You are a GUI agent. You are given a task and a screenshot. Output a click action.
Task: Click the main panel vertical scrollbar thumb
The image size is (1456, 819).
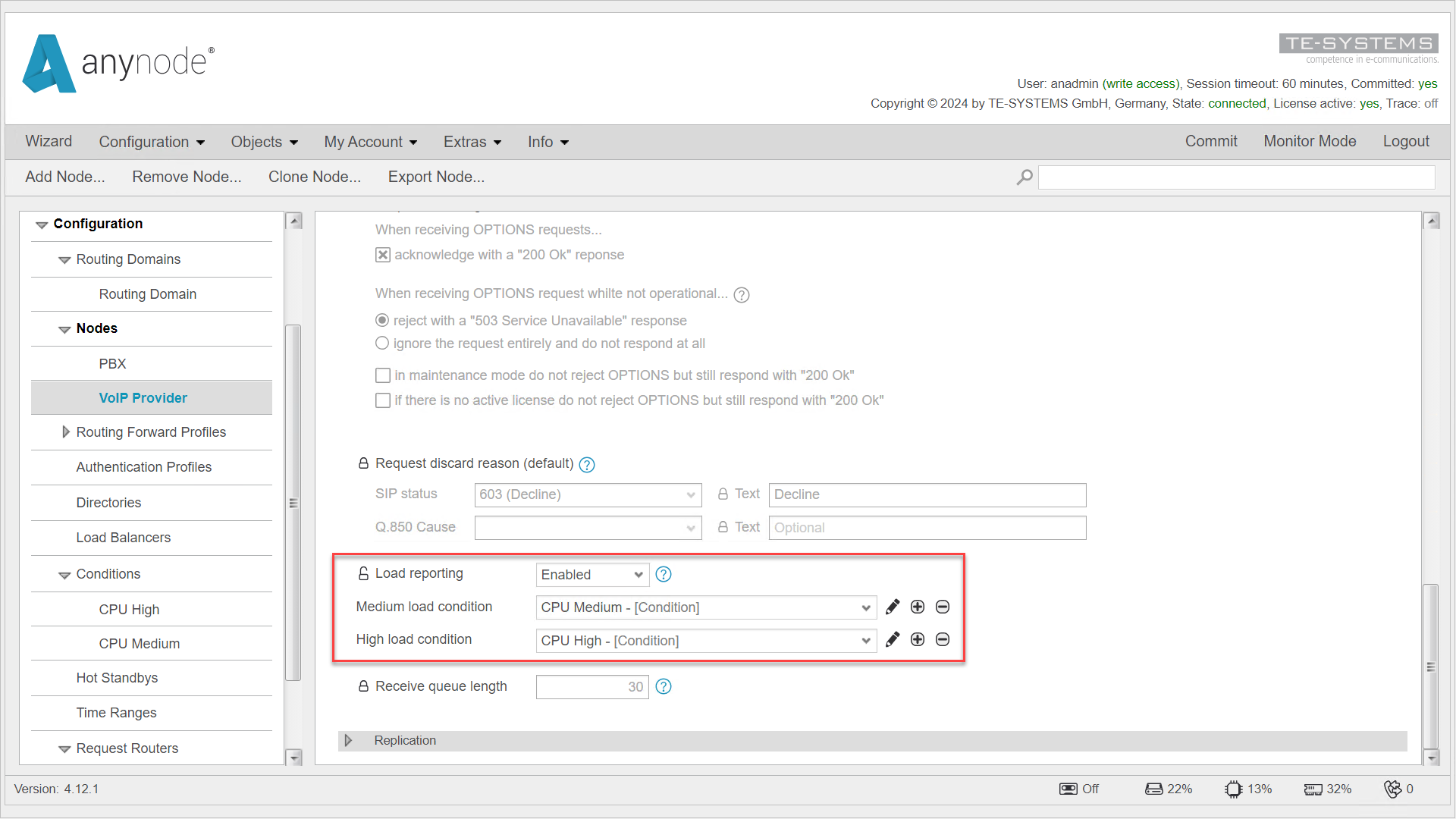pyautogui.click(x=1431, y=667)
